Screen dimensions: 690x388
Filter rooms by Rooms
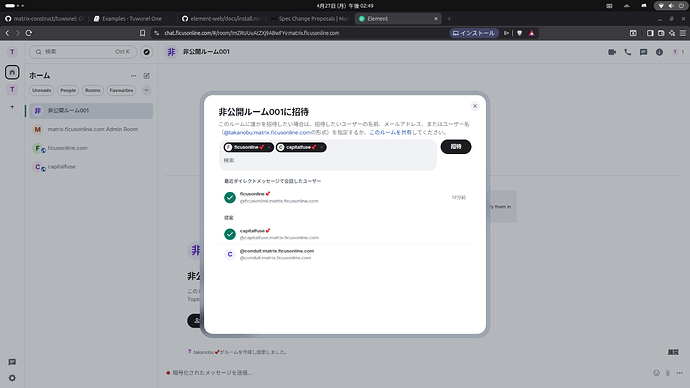coord(92,90)
